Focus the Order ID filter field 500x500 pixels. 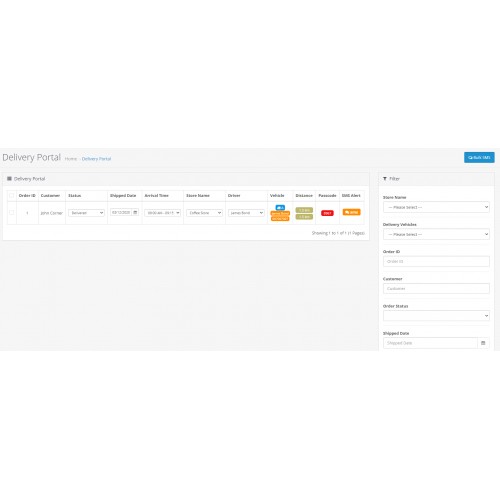click(436, 261)
